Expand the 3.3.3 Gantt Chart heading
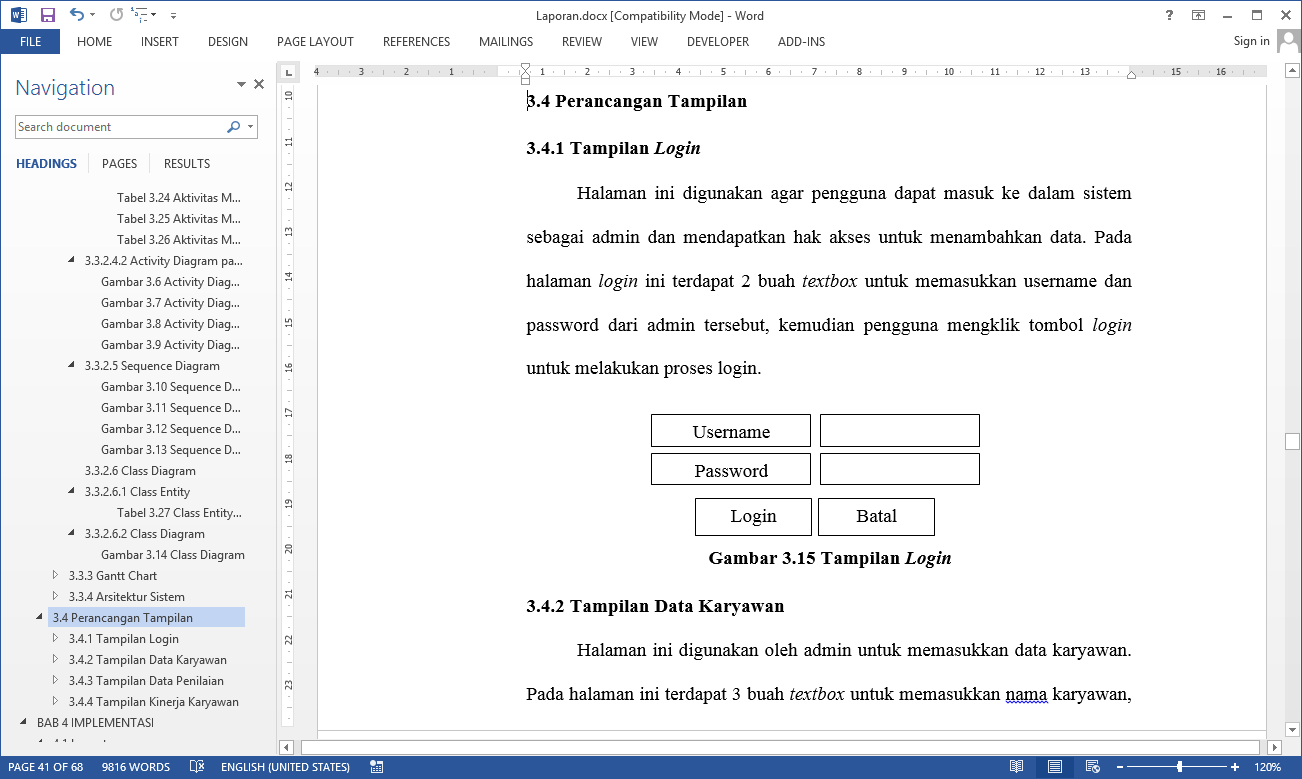The width and height of the screenshot is (1302, 779). coord(56,575)
